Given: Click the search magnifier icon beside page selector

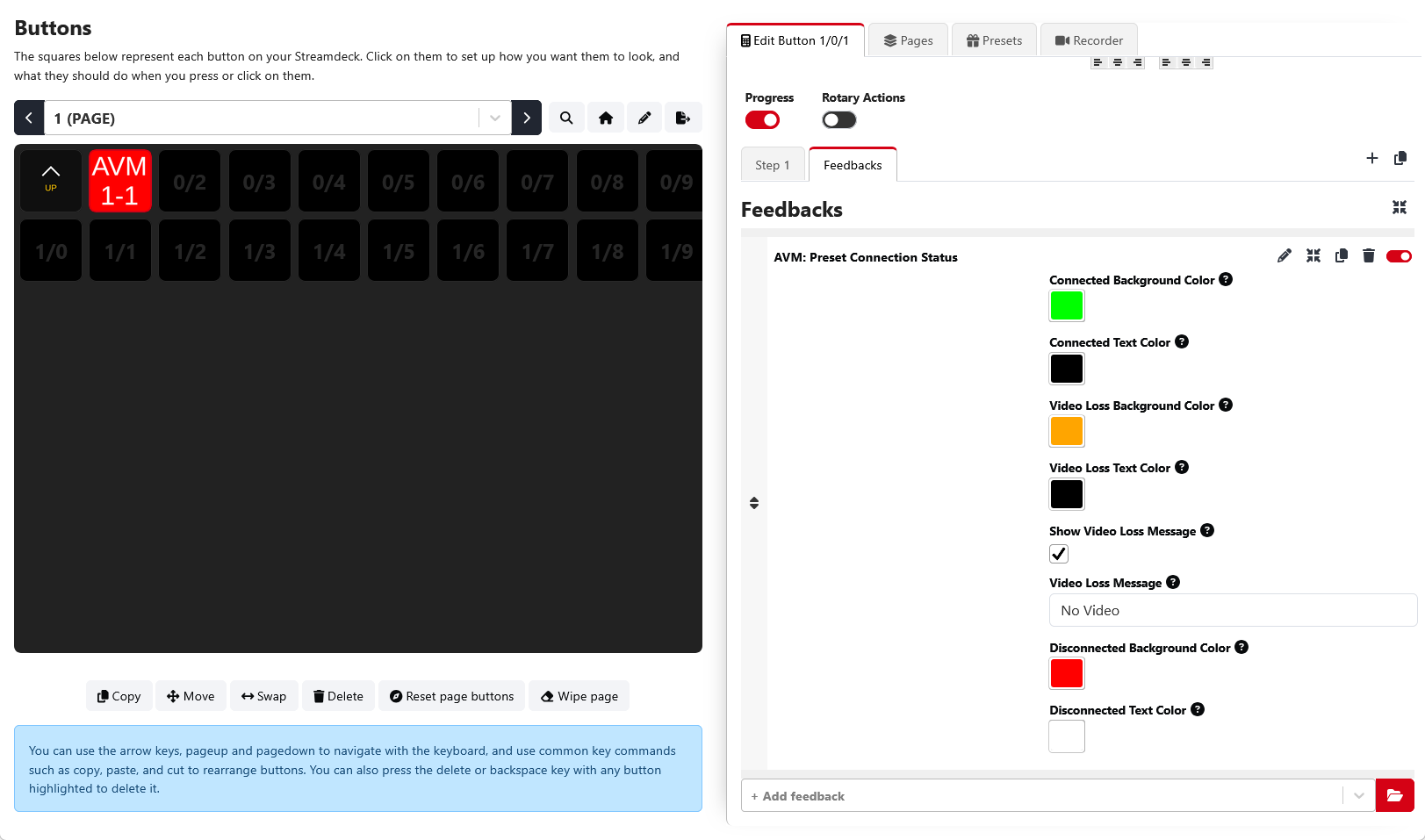Looking at the screenshot, I should point(566,118).
